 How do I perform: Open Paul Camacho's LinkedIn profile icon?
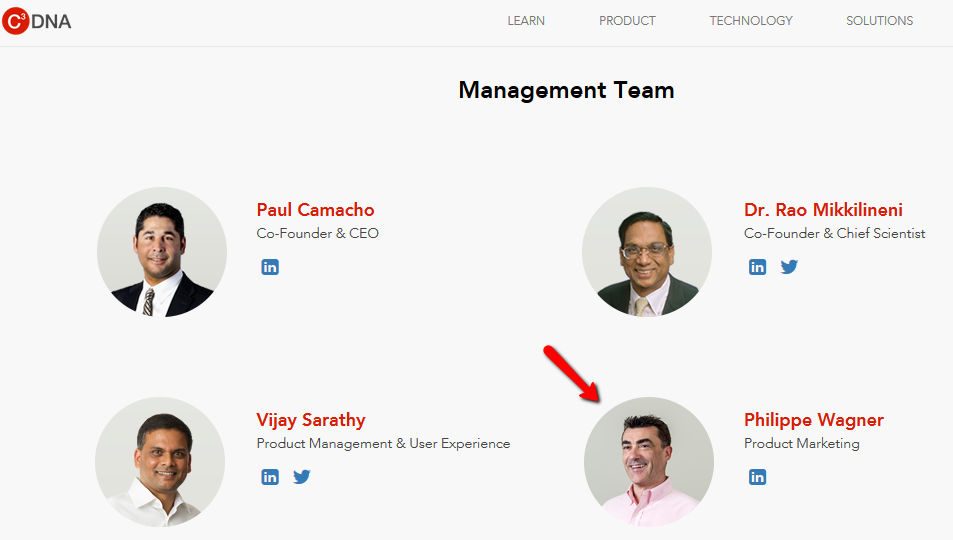[x=270, y=267]
